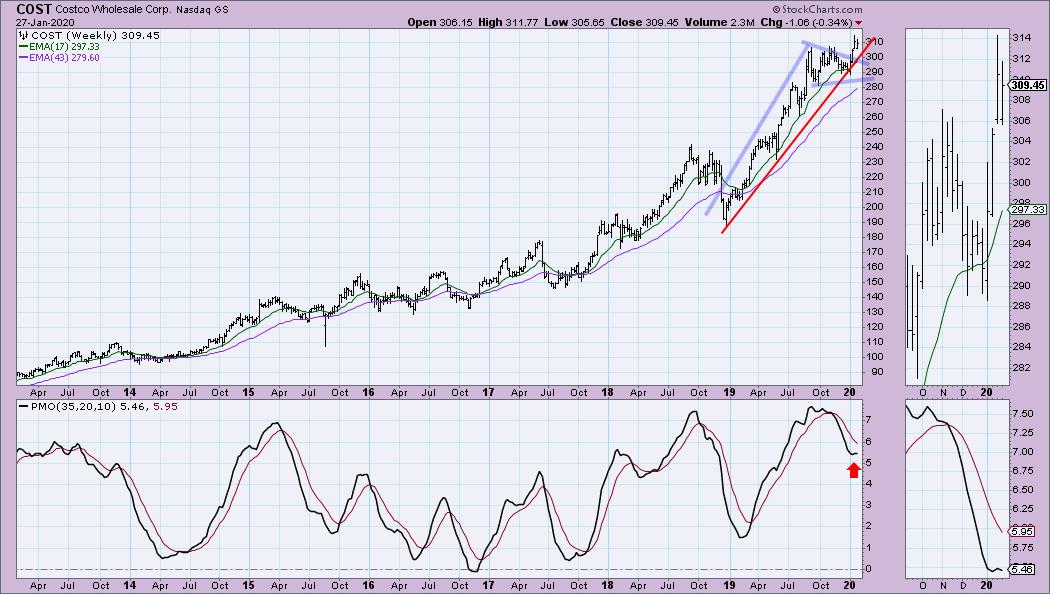Click the "Low 305.65" value
The width and height of the screenshot is (1050, 594).
click(x=574, y=22)
